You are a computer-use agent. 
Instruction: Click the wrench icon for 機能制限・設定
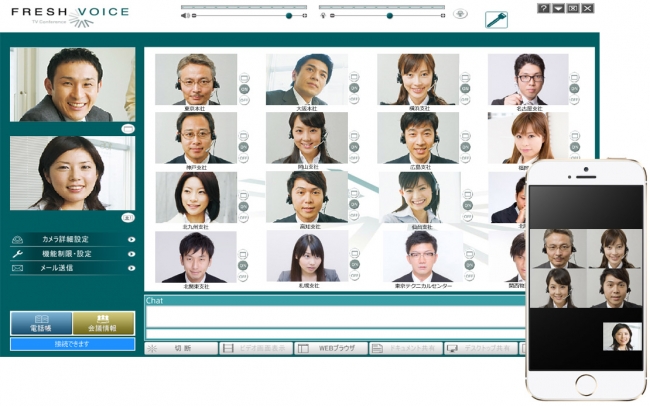(x=17, y=254)
